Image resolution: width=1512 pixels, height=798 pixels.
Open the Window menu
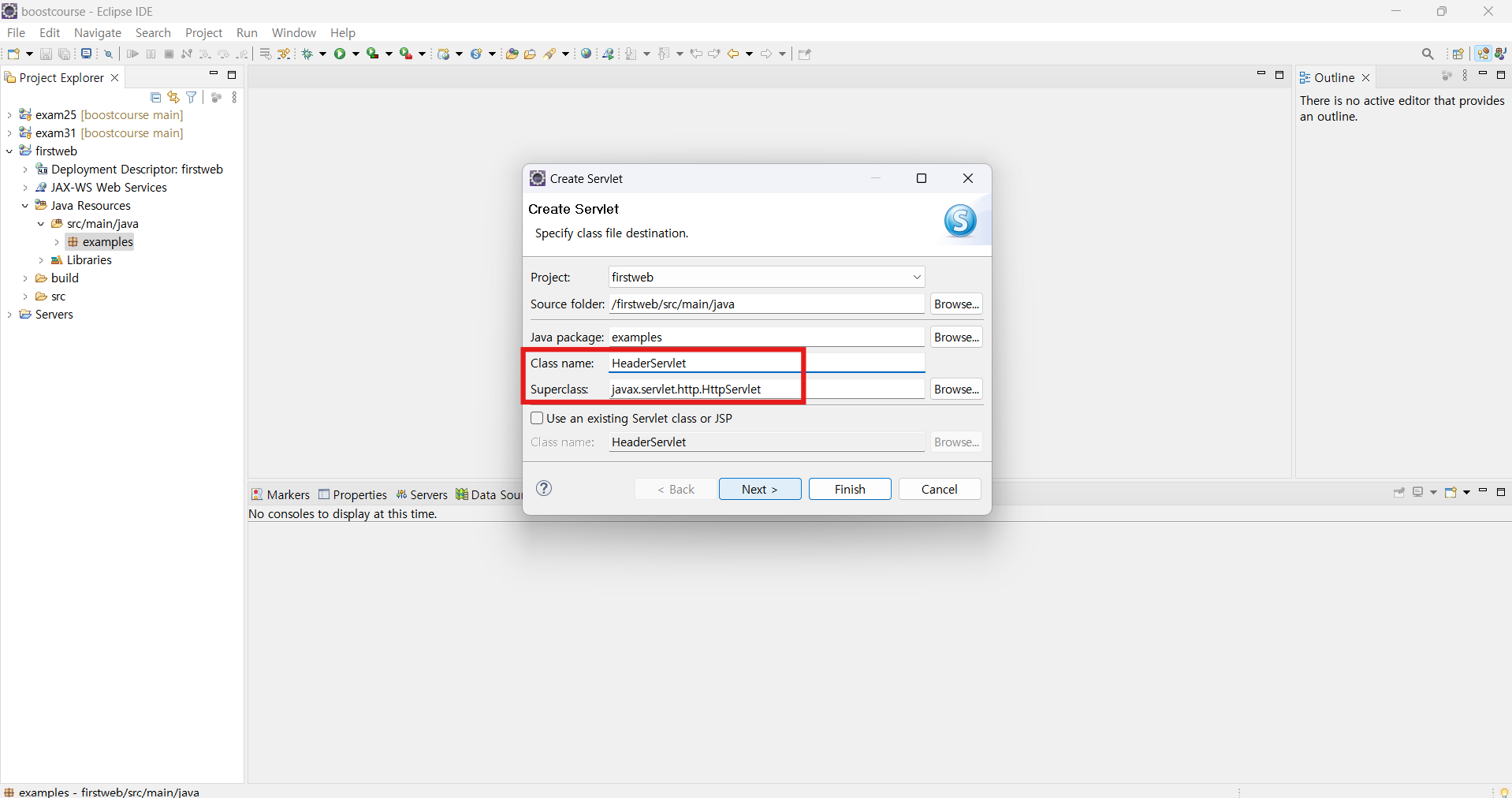[293, 32]
